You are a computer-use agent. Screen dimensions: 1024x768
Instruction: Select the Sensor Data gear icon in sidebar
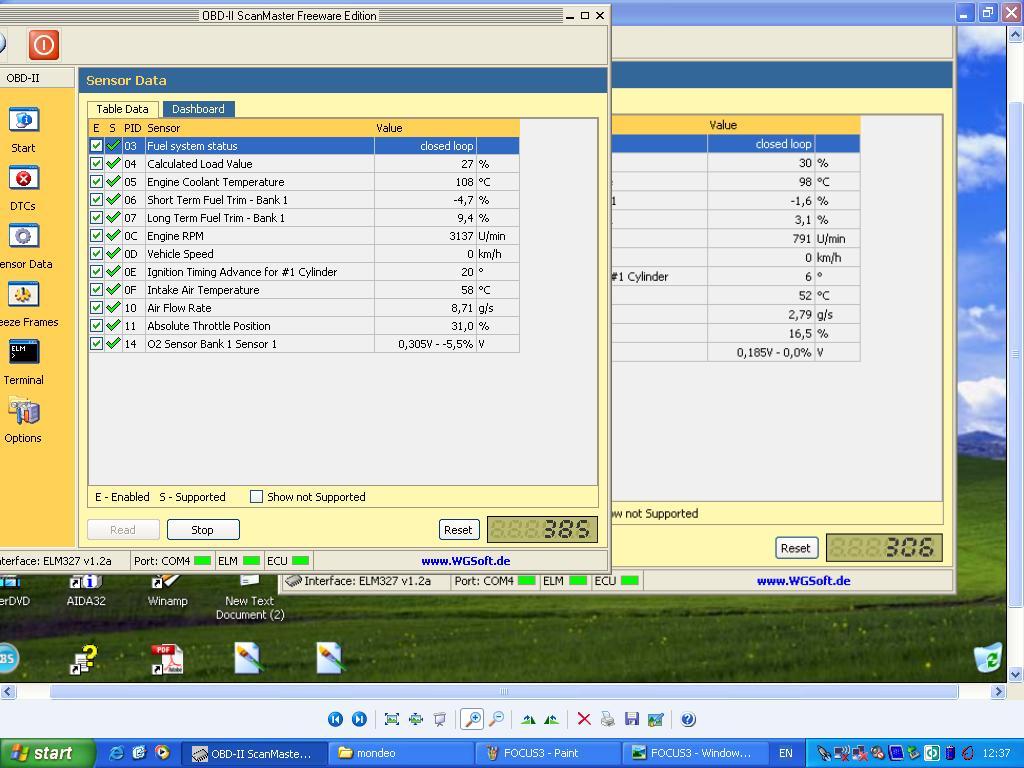click(x=24, y=236)
